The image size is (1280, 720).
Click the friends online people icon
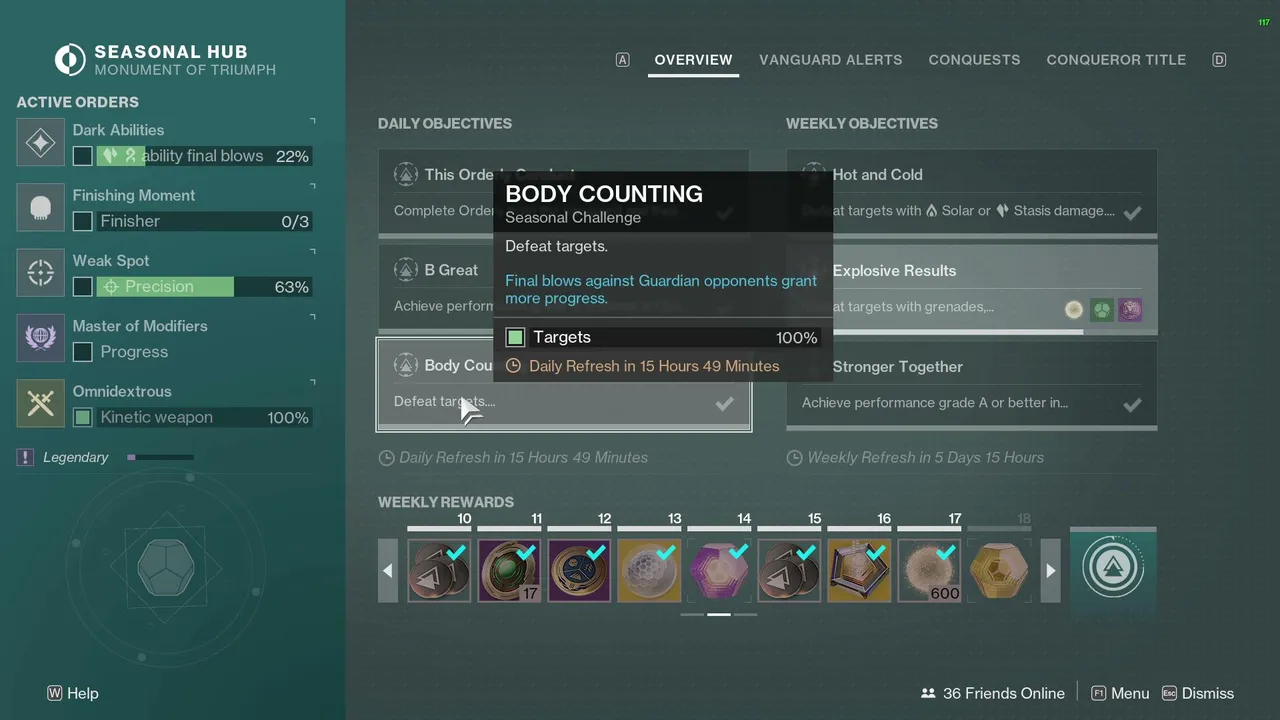coord(928,693)
